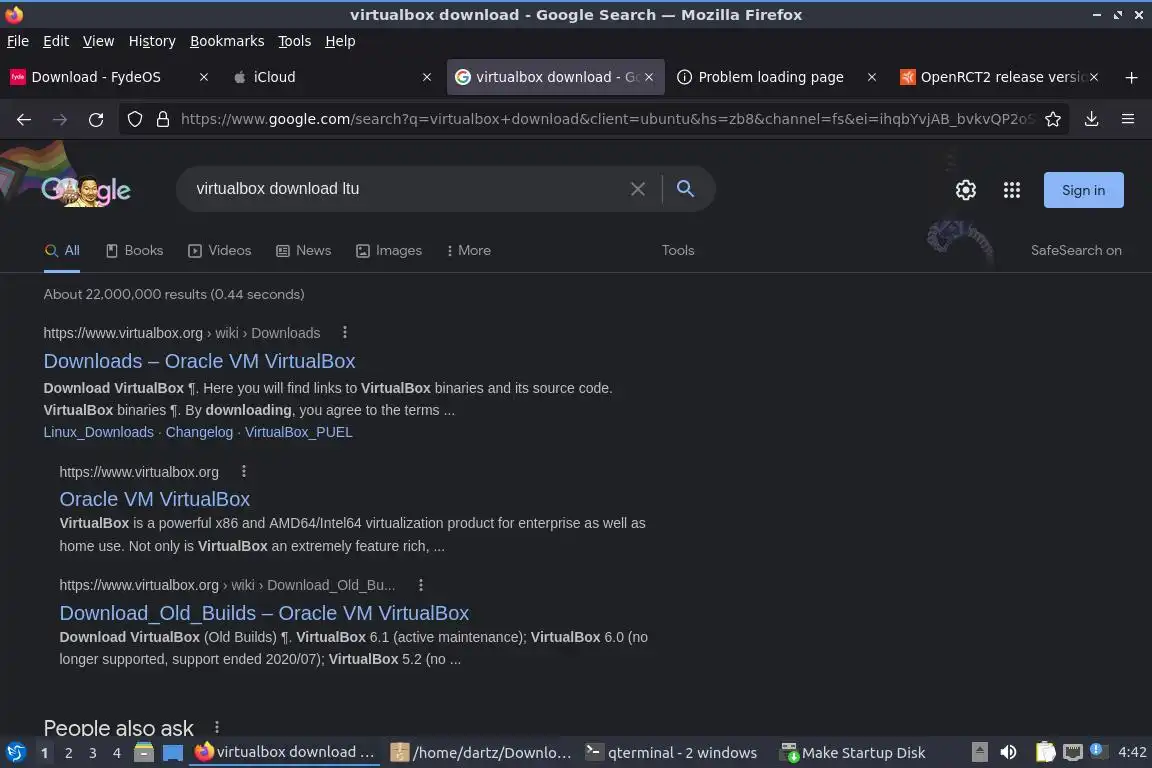Viewport: 1152px width, 768px height.
Task: Click the show desktop taskbar icon
Action: (173, 753)
